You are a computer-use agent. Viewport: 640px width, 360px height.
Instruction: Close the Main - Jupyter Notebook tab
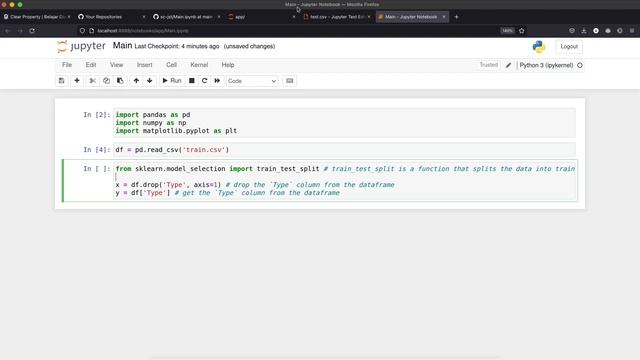[444, 17]
